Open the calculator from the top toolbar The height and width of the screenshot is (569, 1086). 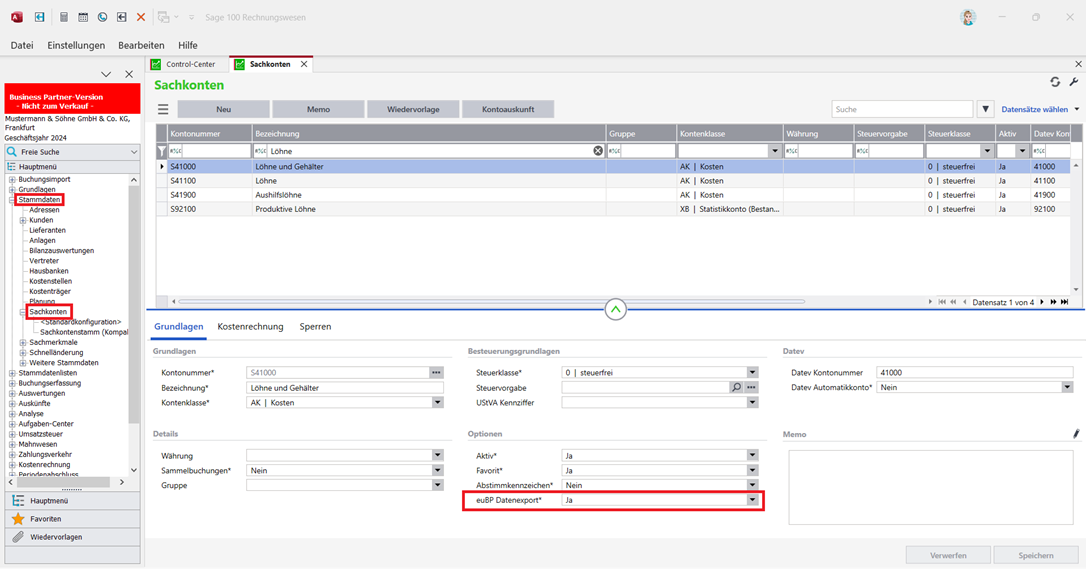[64, 17]
